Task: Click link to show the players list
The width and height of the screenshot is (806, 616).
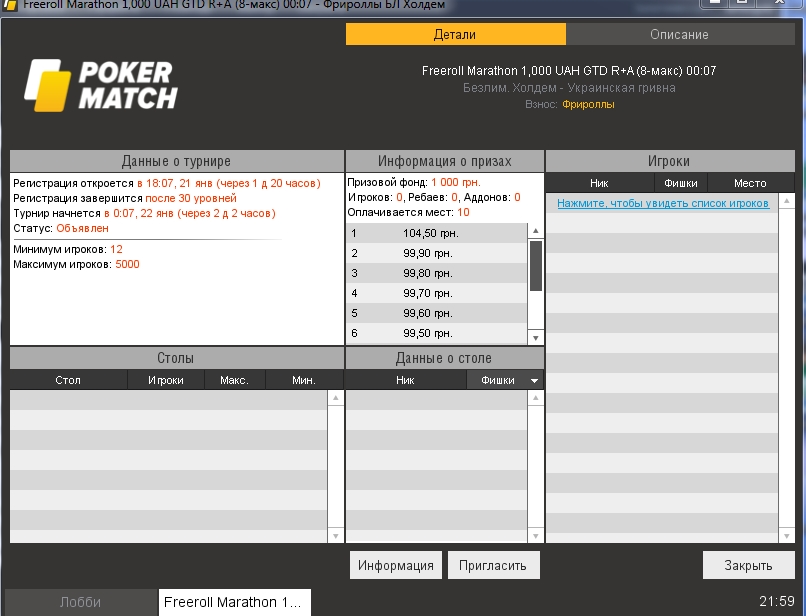Action: click(663, 203)
